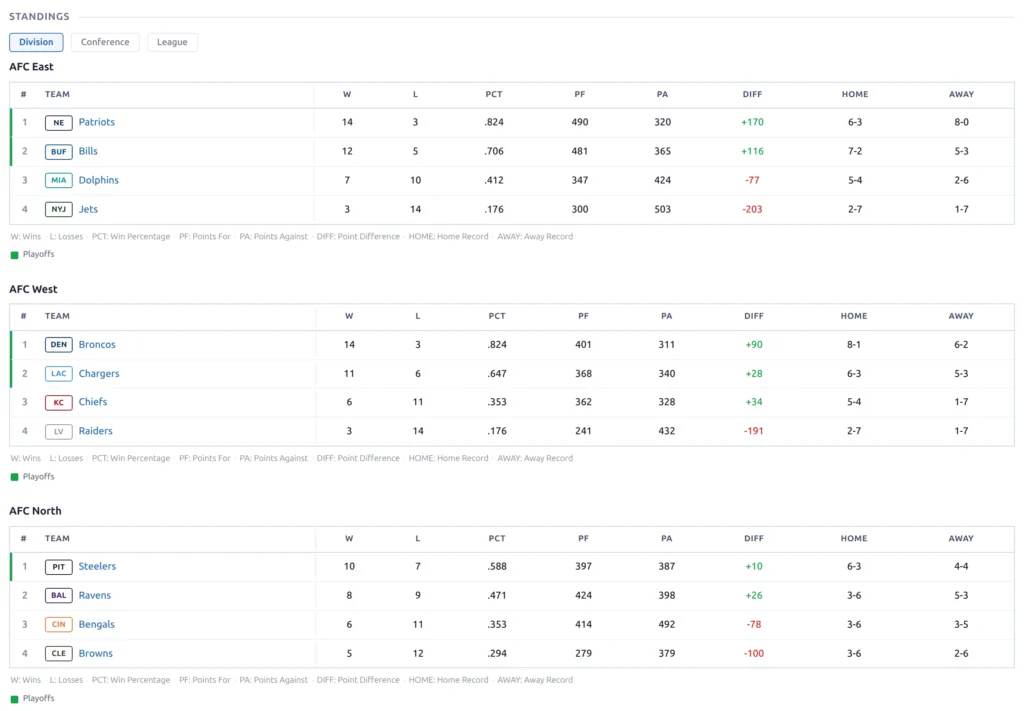Open the Broncos team link
This screenshot has width=1024, height=711.
[x=97, y=344]
